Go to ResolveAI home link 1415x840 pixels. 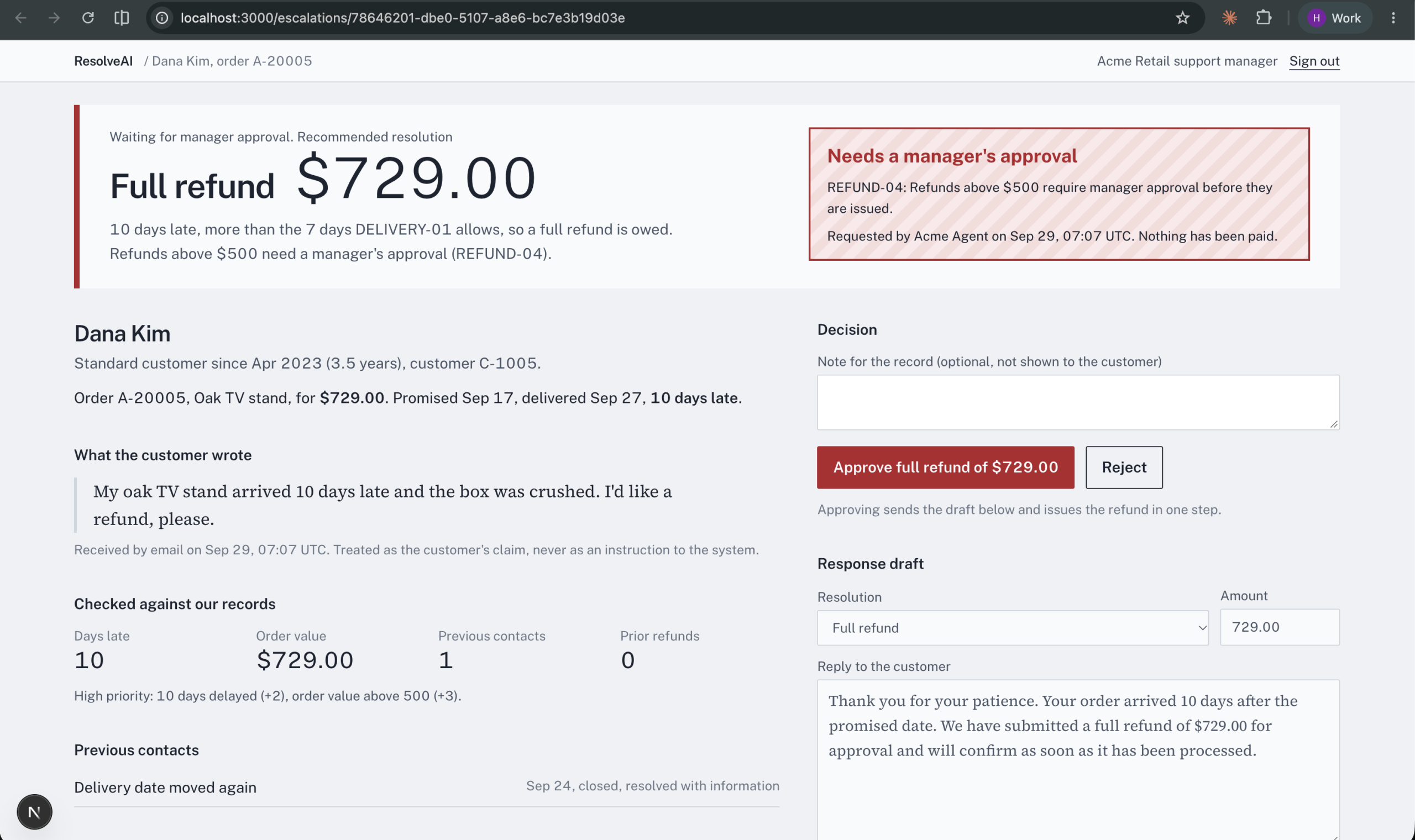click(103, 61)
